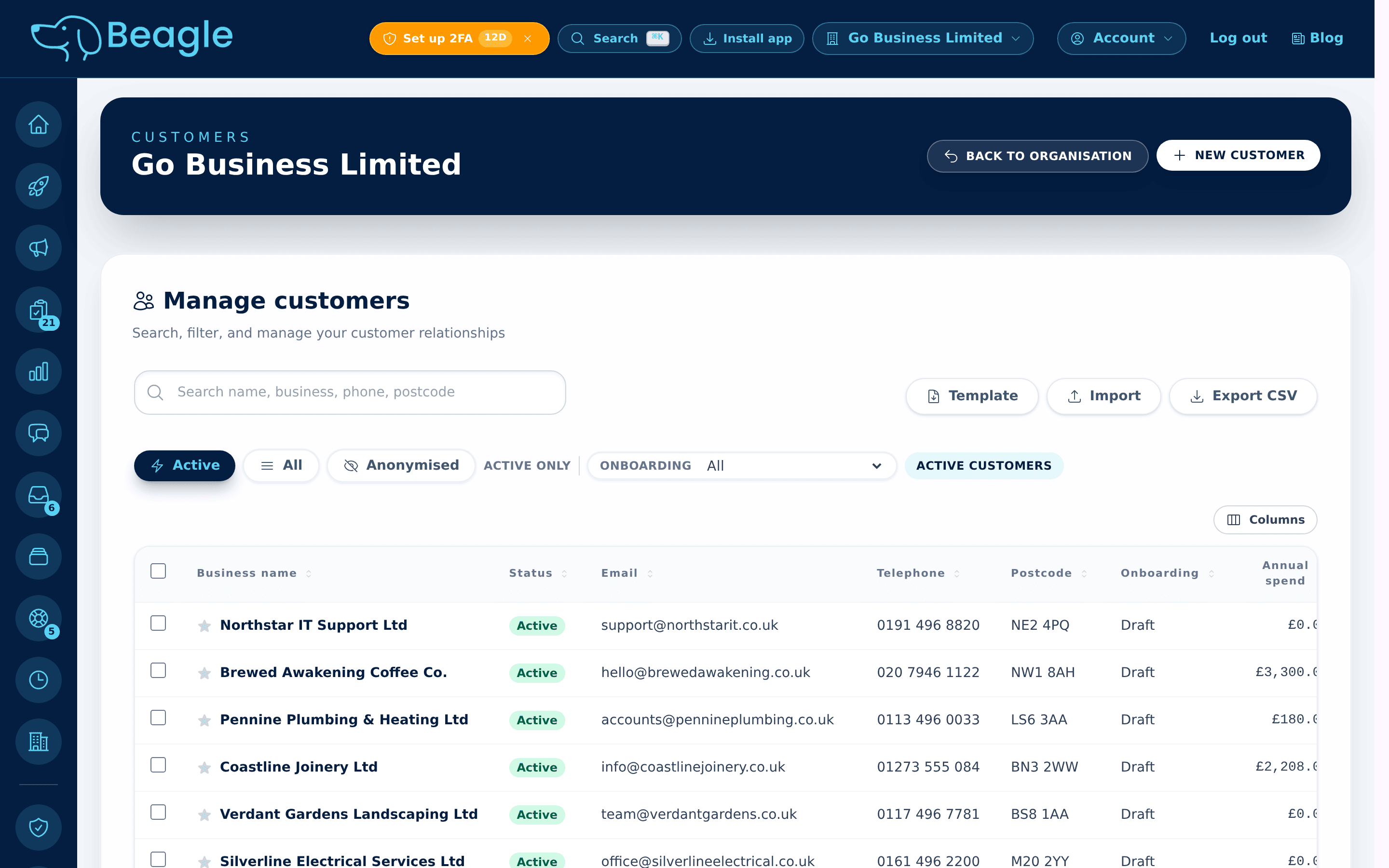
Task: Open the megaphone announcements sidebar icon
Action: pyautogui.click(x=39, y=248)
